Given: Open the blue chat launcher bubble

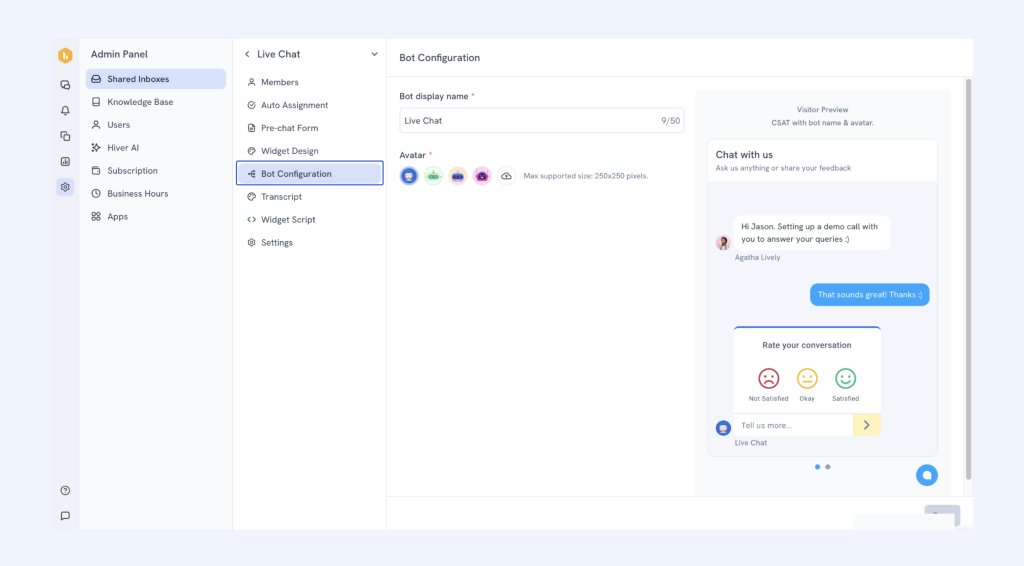Looking at the screenshot, I should click(x=926, y=475).
